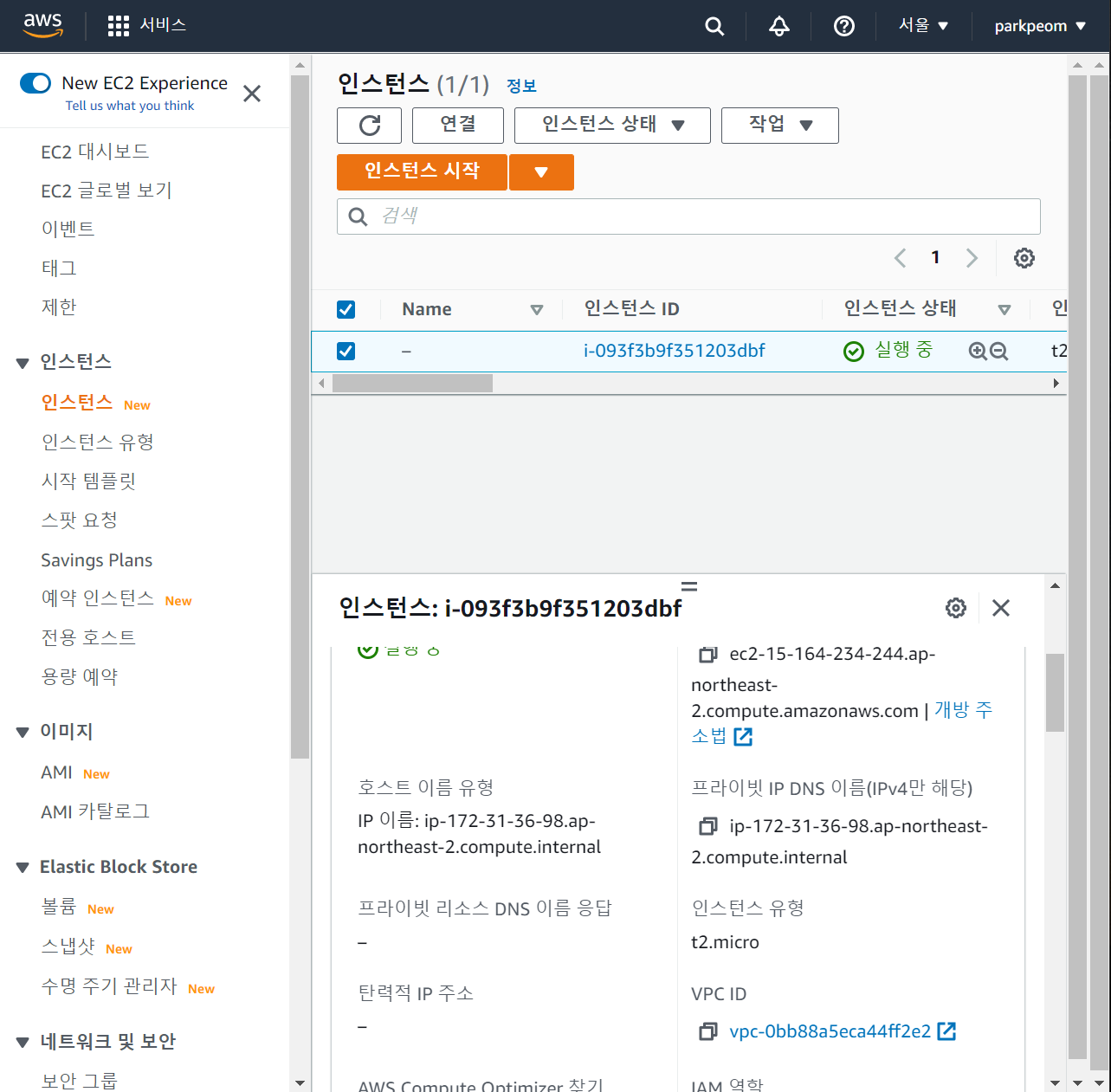1111x1092 pixels.
Task: Open AMI 카탈로그
Action: pyautogui.click(x=95, y=812)
